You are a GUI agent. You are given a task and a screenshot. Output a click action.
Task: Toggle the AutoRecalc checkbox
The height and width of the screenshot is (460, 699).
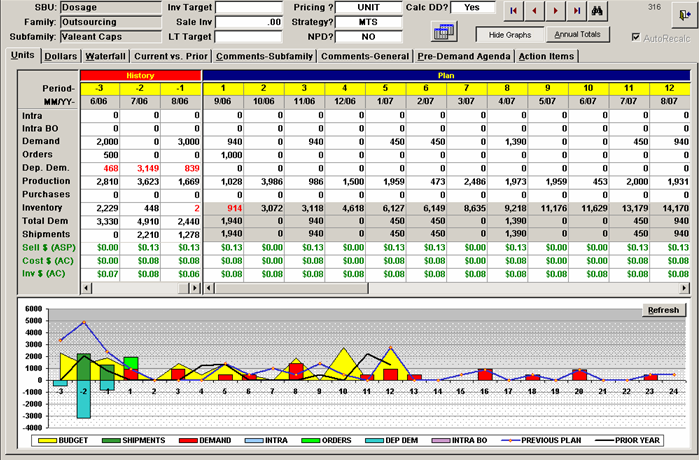[636, 37]
